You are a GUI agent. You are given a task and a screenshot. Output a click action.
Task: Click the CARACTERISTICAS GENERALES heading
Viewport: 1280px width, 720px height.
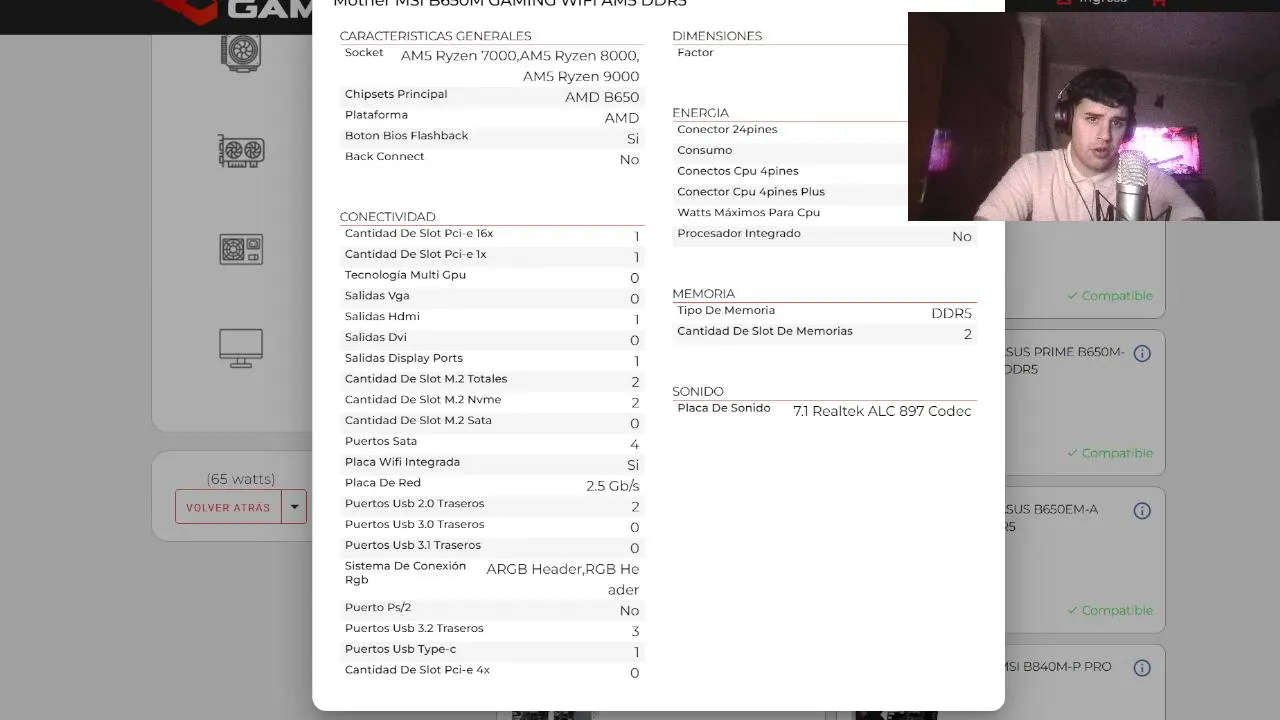435,36
